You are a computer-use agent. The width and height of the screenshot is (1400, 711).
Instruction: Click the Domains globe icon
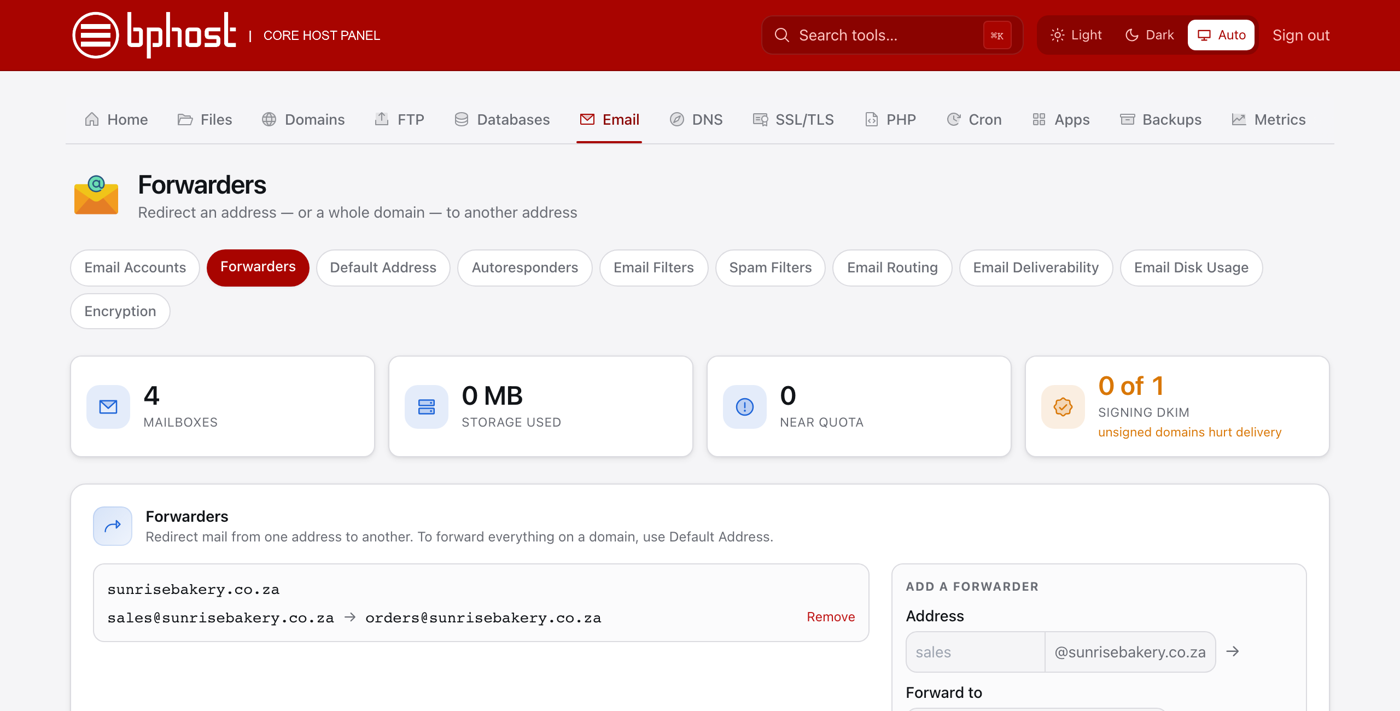click(269, 119)
